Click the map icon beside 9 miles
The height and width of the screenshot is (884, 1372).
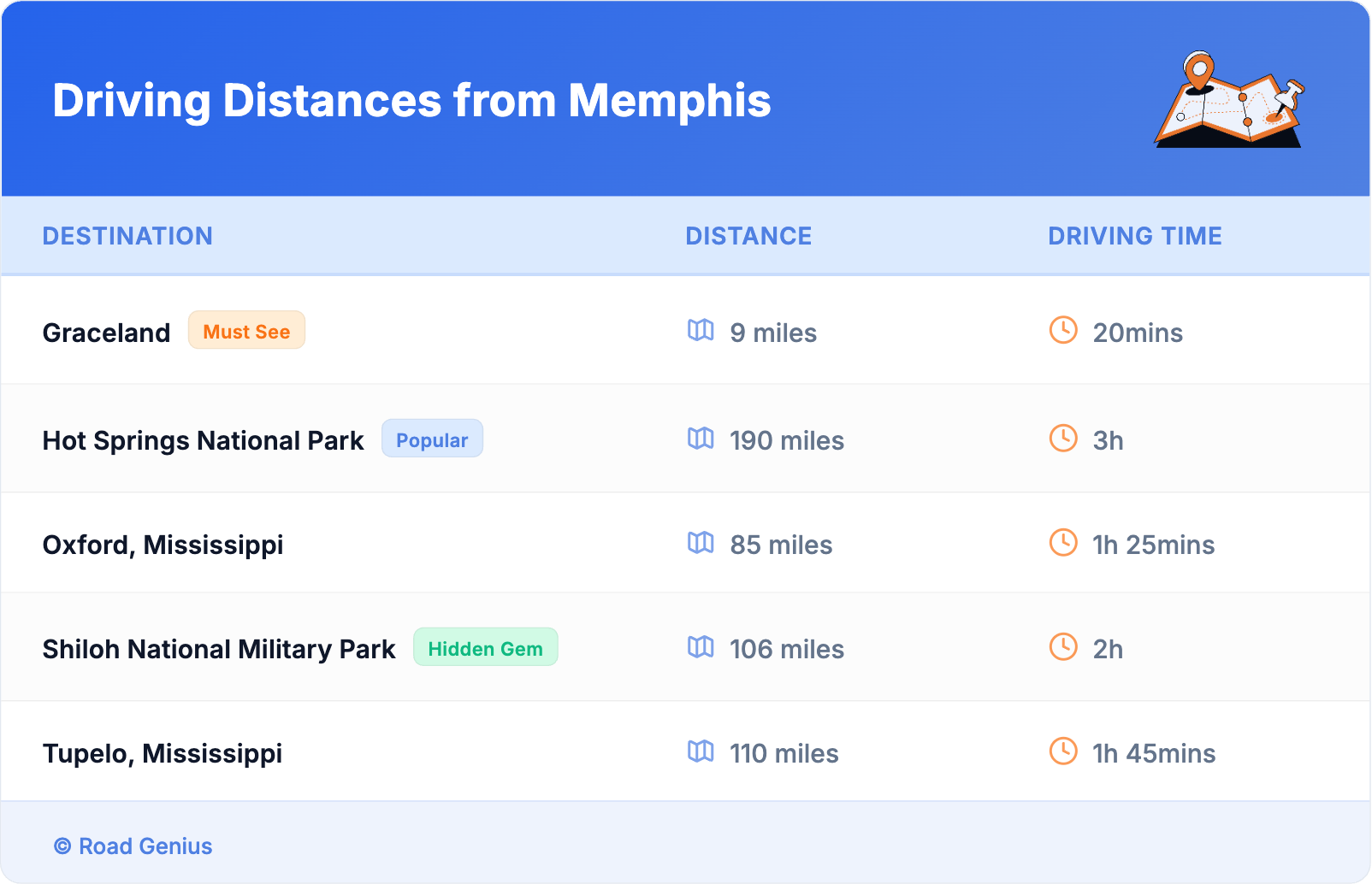click(x=701, y=330)
